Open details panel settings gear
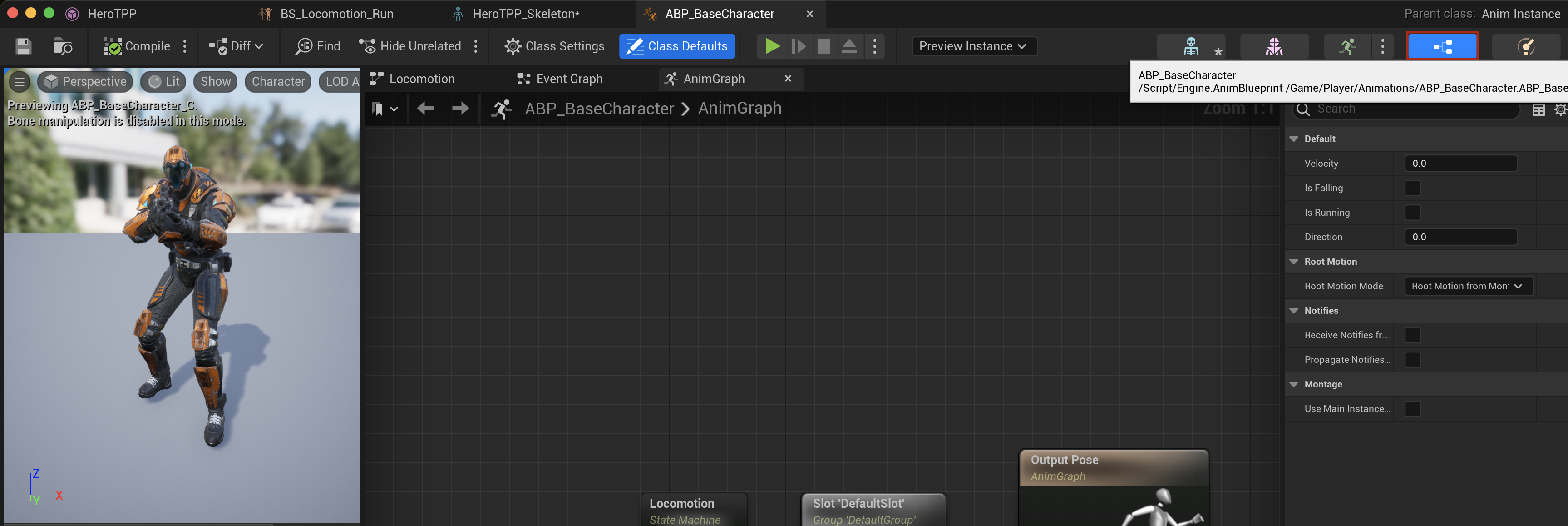1568x526 pixels. (1560, 109)
